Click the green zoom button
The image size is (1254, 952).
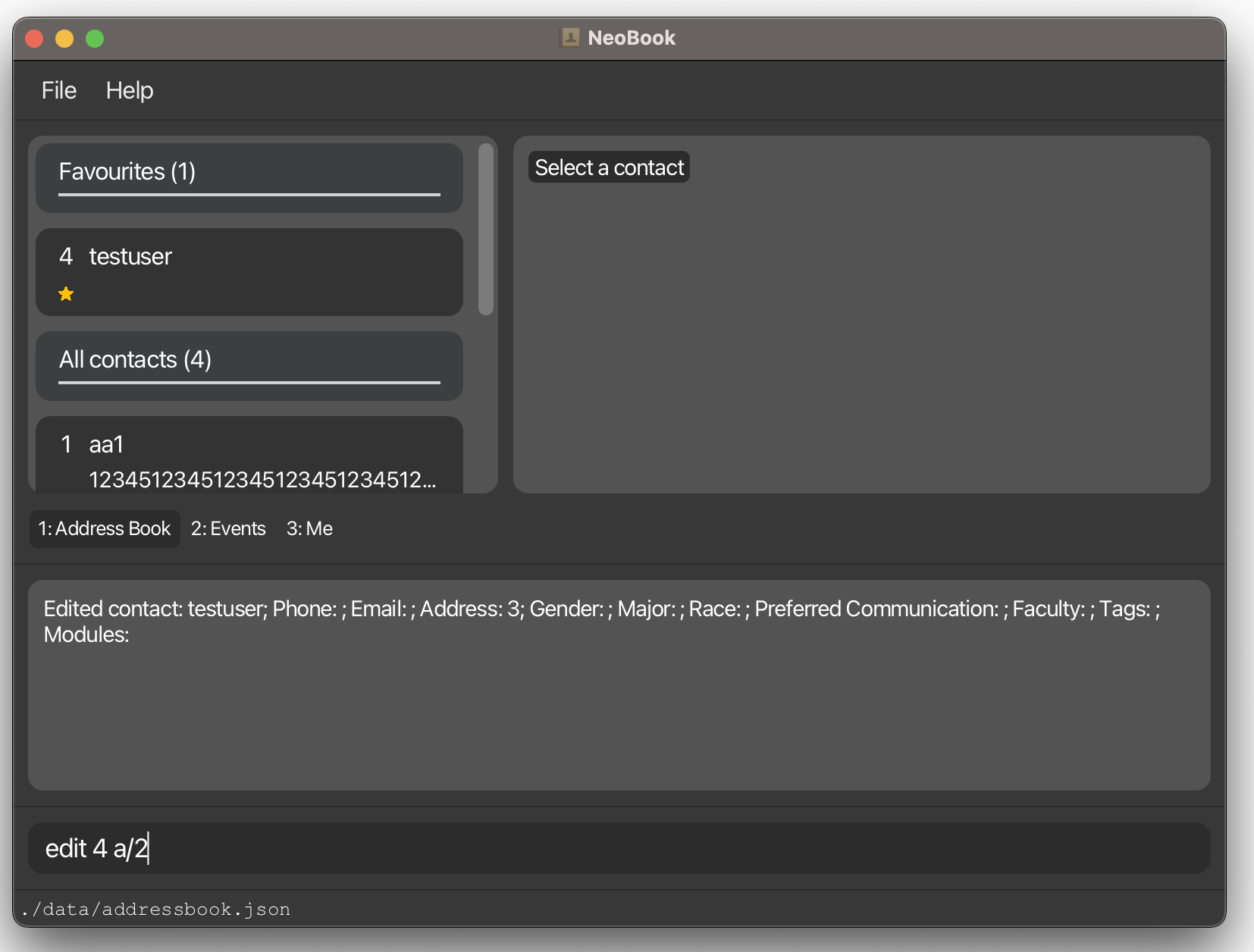(x=95, y=38)
